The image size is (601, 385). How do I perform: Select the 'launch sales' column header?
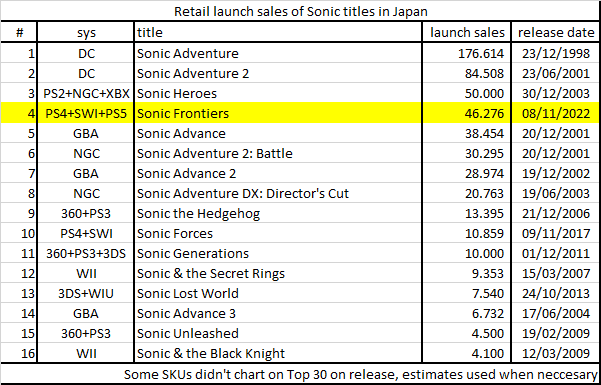pyautogui.click(x=466, y=32)
